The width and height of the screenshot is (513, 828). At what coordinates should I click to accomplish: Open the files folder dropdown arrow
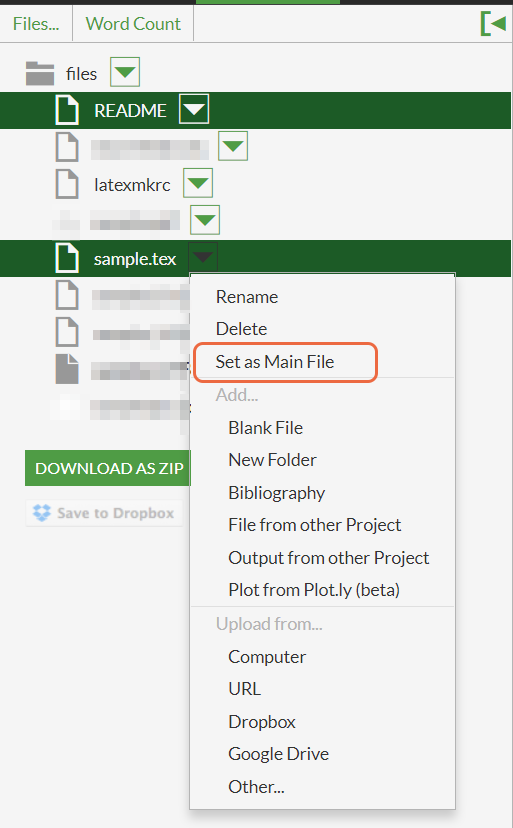(x=125, y=72)
